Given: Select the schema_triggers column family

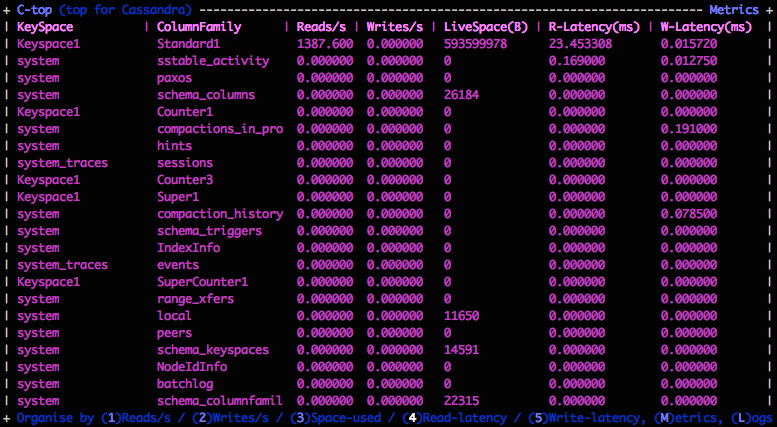Looking at the screenshot, I should pyautogui.click(x=210, y=231).
